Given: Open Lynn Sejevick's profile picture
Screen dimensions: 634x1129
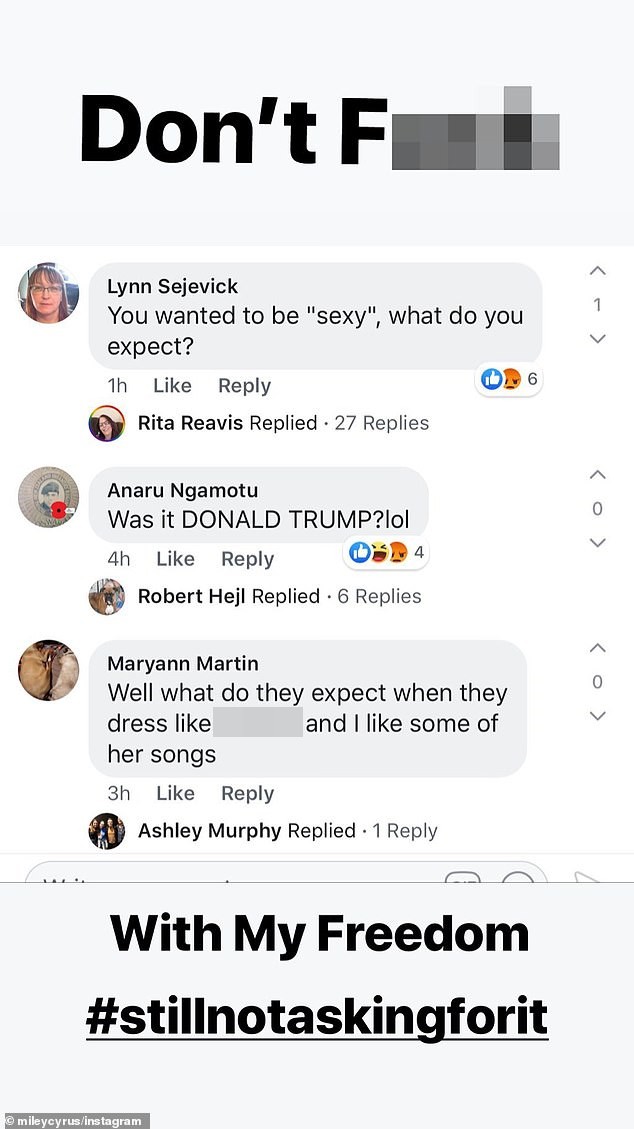Looking at the screenshot, I should click(x=48, y=292).
